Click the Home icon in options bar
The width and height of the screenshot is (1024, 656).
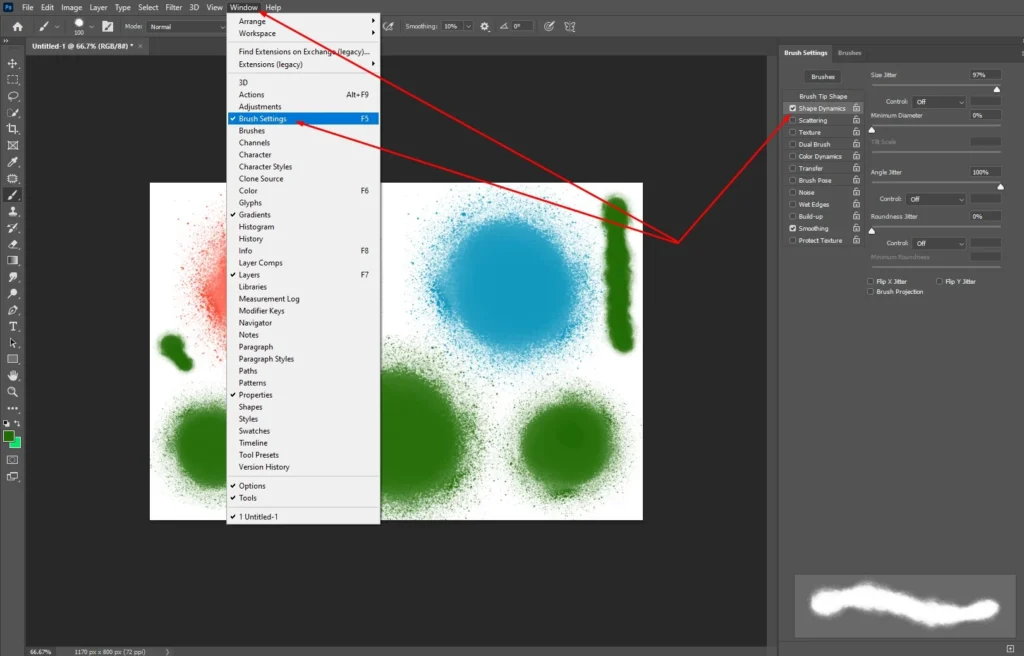(18, 27)
